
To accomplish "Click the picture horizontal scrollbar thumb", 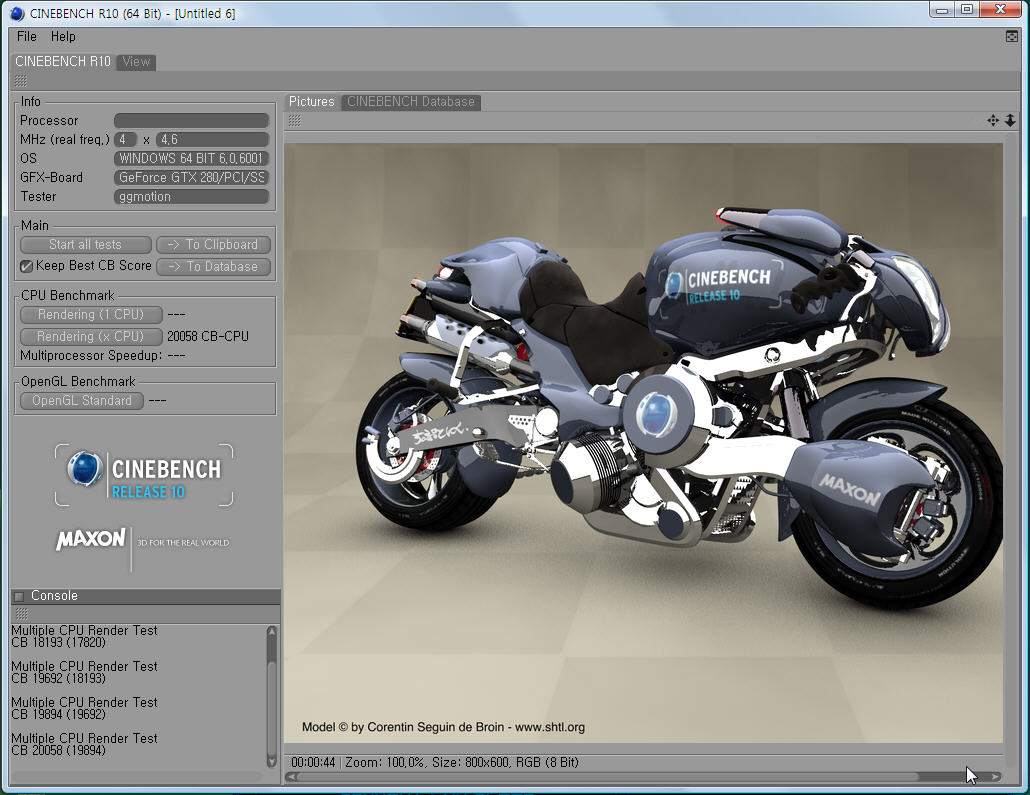I will coord(608,777).
